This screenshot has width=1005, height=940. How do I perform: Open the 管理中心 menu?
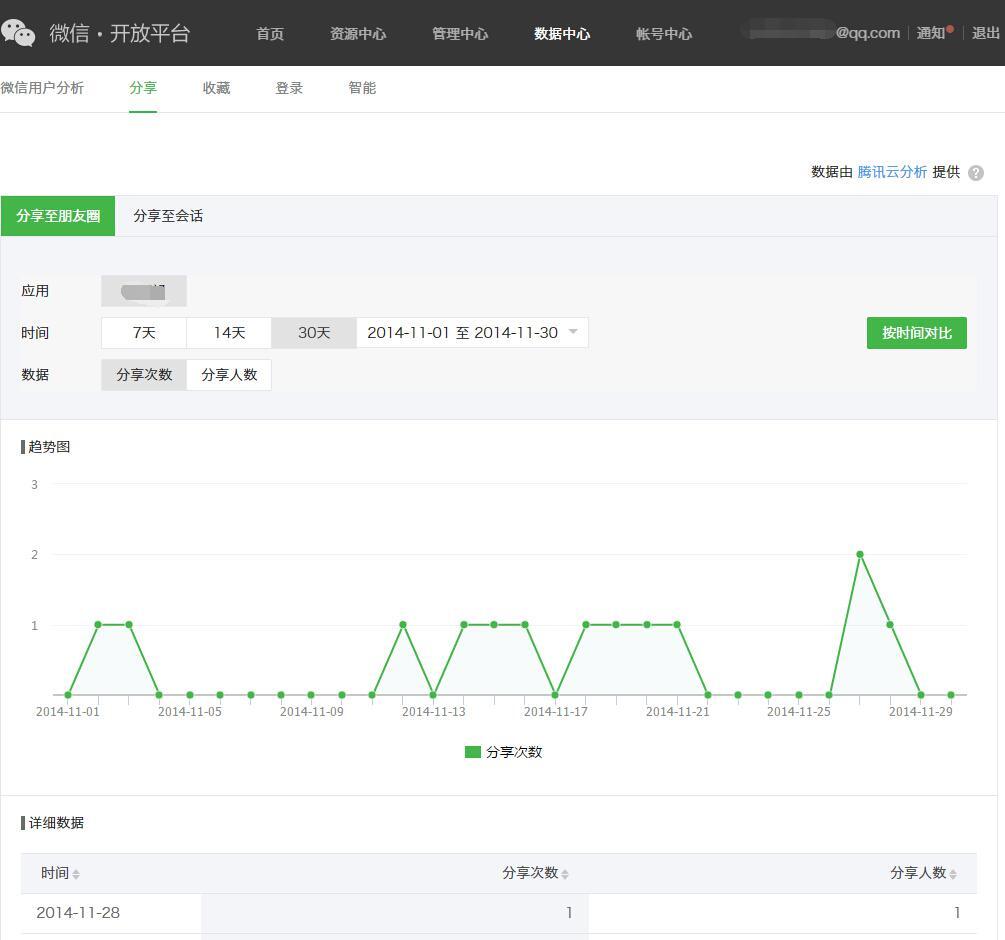coord(460,33)
